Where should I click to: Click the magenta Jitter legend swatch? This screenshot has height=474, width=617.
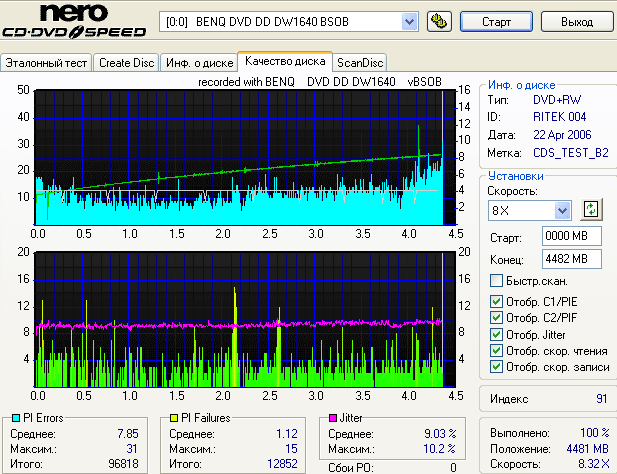click(333, 418)
